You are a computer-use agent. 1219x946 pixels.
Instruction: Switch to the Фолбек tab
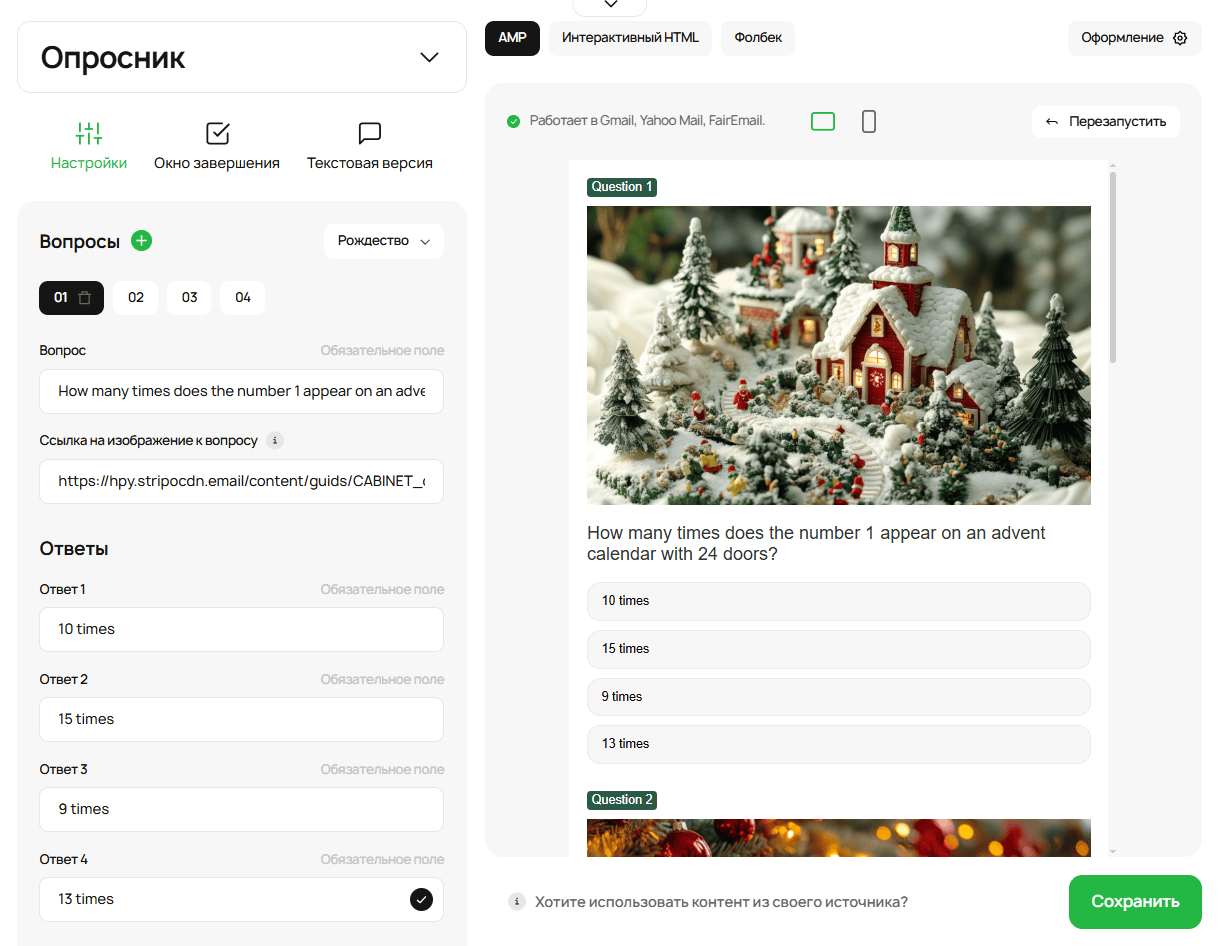[758, 38]
